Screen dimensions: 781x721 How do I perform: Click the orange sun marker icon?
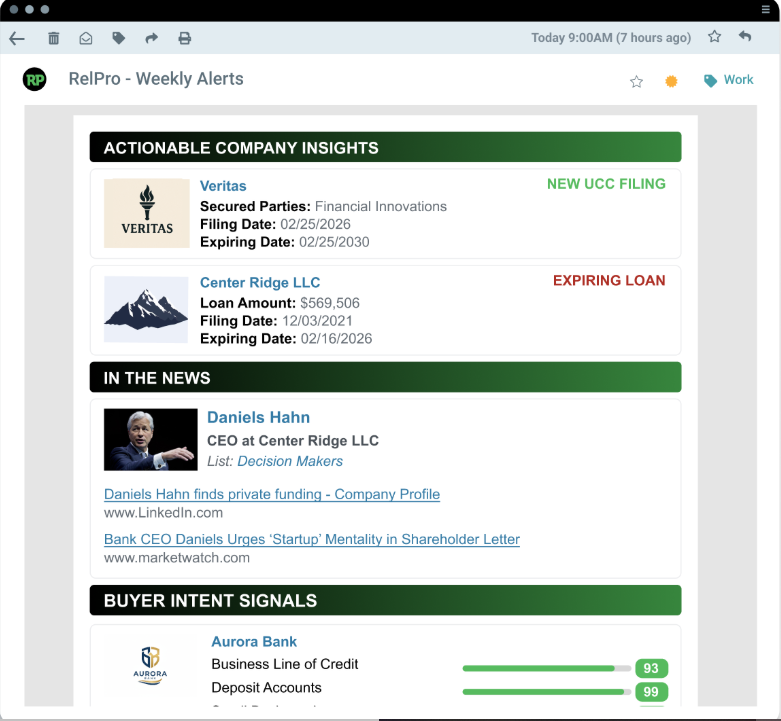pyautogui.click(x=671, y=81)
